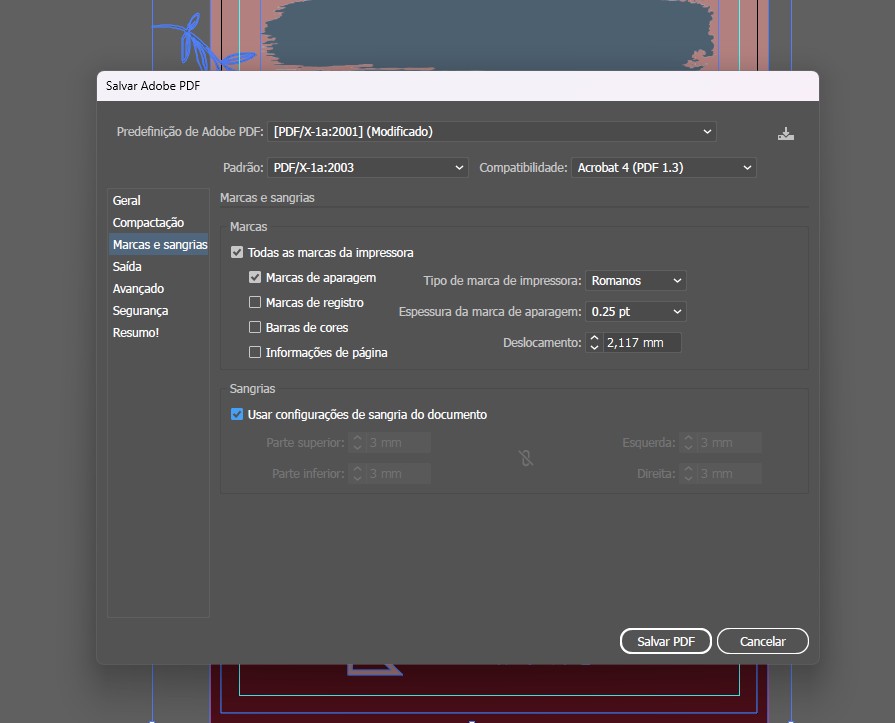Image resolution: width=895 pixels, height=723 pixels.
Task: Click Direita bleed field
Action: click(x=729, y=474)
